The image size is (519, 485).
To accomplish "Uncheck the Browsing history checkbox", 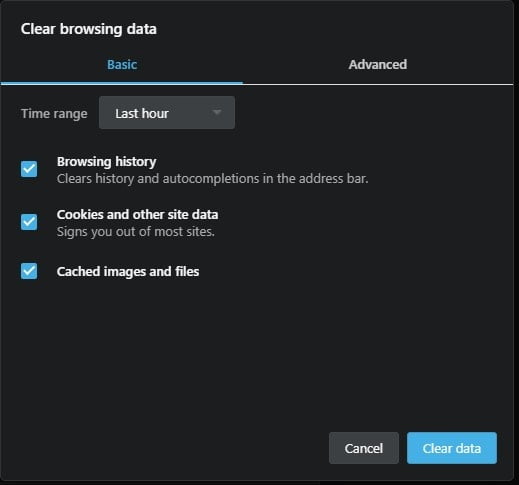I will (29, 169).
